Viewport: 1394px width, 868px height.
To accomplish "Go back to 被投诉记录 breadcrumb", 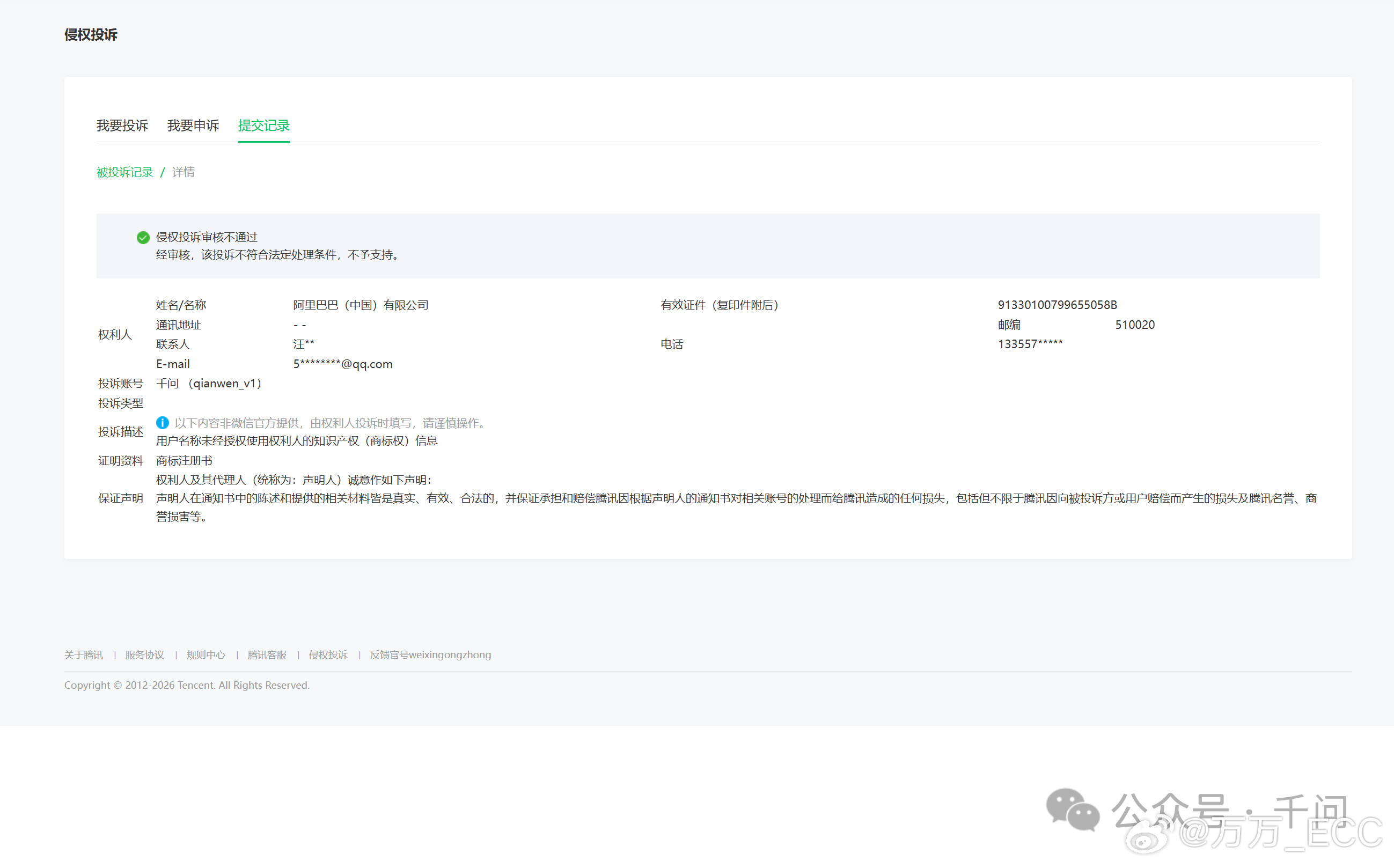I will 124,172.
